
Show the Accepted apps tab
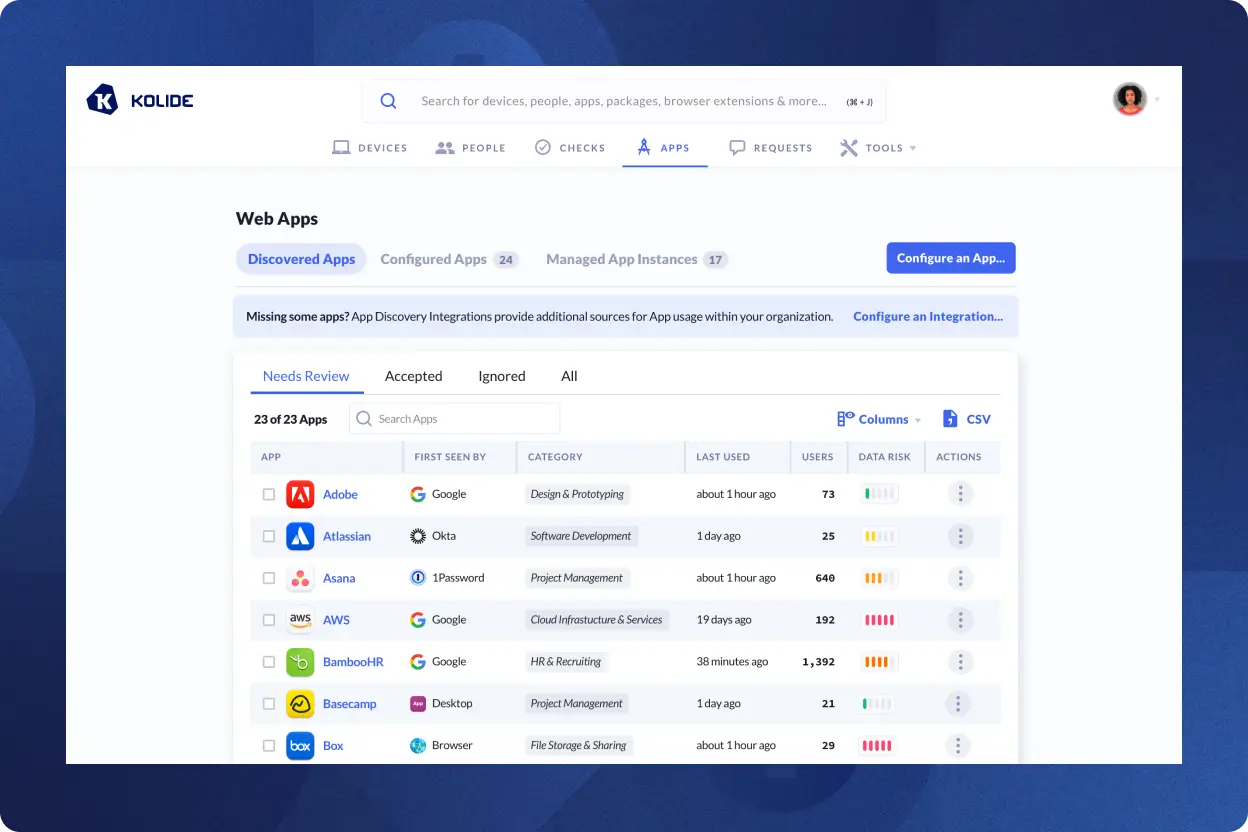tap(413, 376)
